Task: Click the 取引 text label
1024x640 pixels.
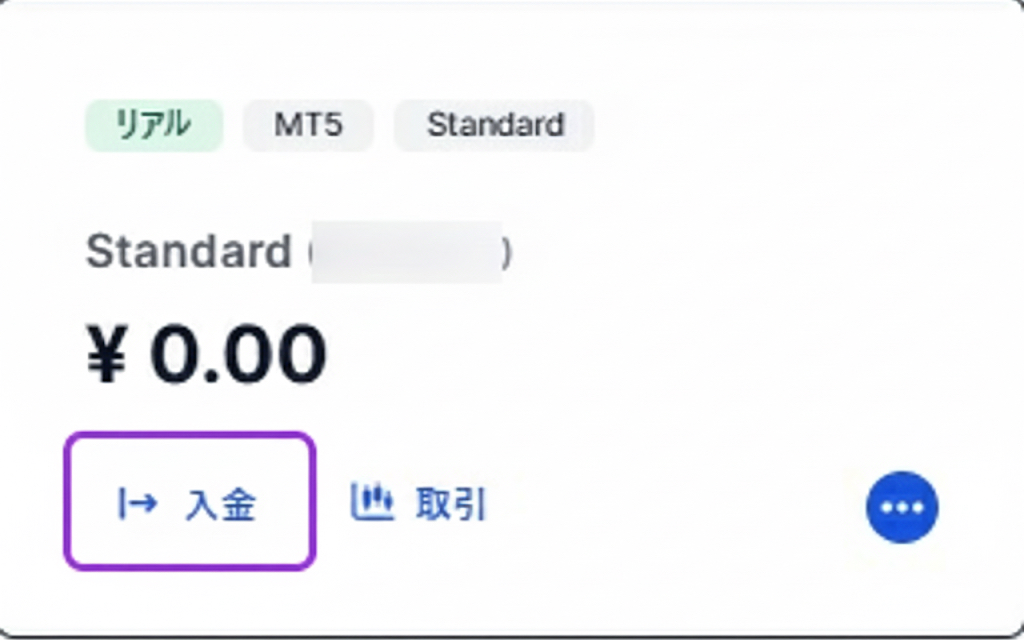Action: (x=451, y=504)
